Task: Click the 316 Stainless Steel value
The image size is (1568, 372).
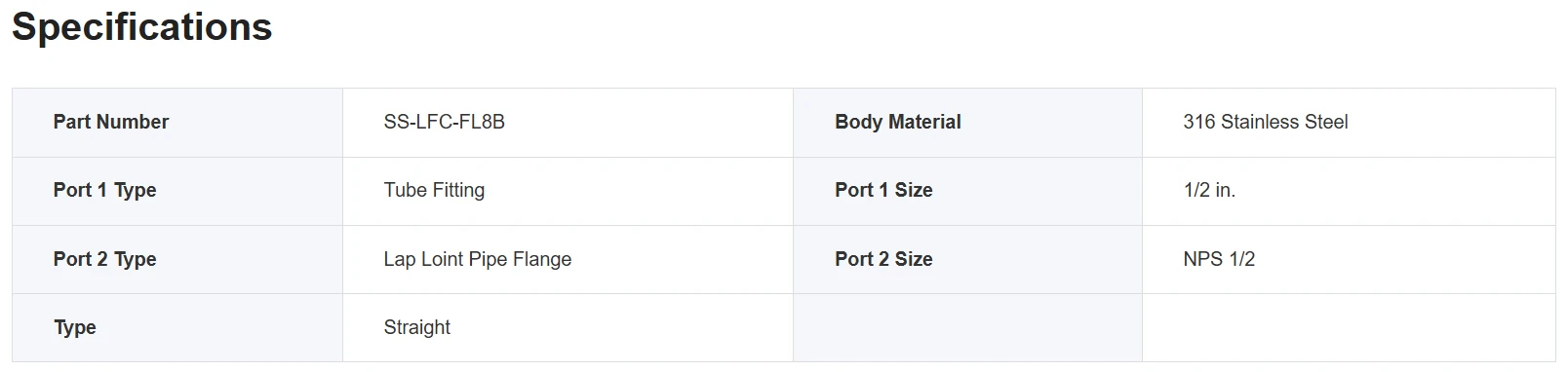Action: pyautogui.click(x=1266, y=122)
